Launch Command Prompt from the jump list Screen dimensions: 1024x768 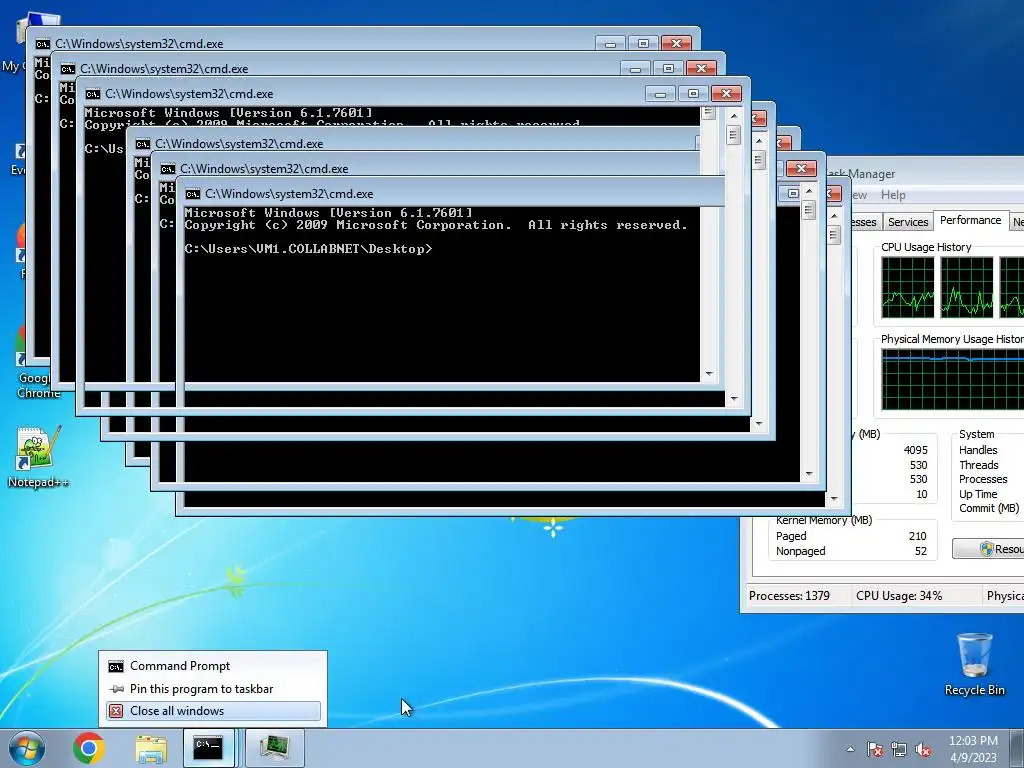213,665
